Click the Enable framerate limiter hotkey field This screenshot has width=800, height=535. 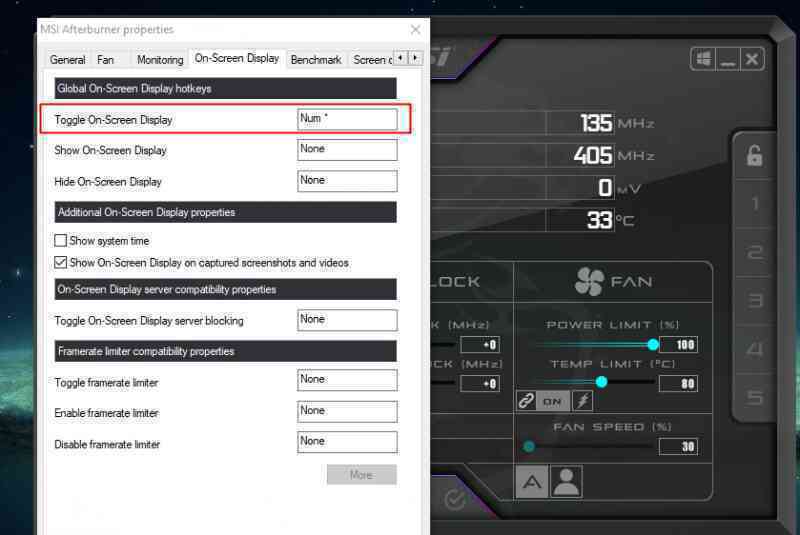tap(347, 412)
